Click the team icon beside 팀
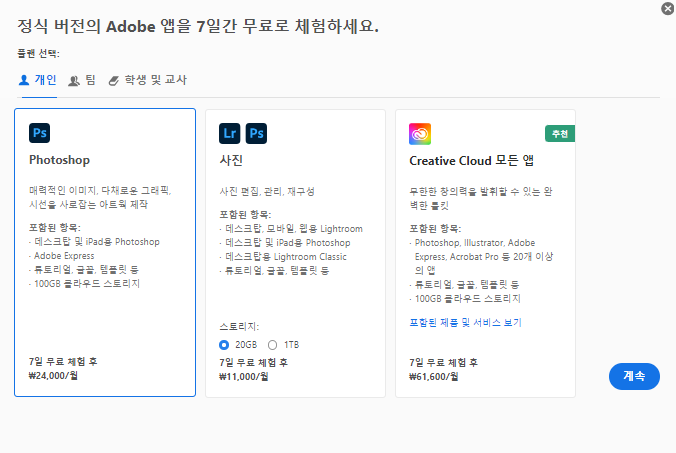This screenshot has height=453, width=676. tap(74, 80)
